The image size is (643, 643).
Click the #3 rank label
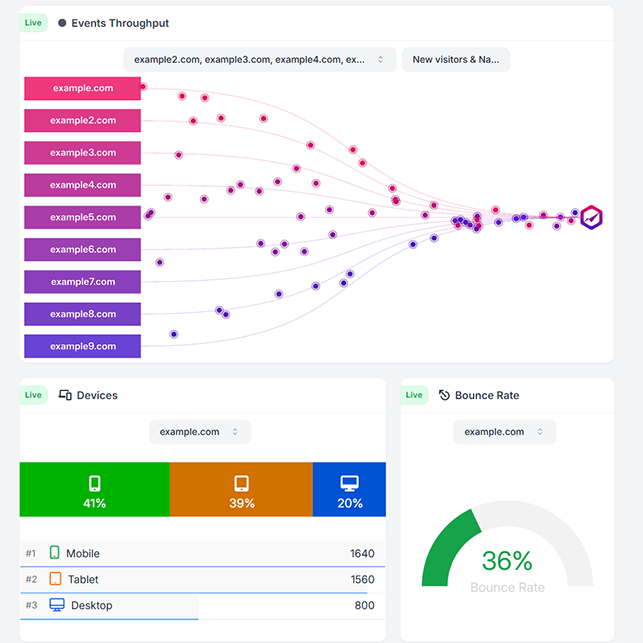(31, 605)
